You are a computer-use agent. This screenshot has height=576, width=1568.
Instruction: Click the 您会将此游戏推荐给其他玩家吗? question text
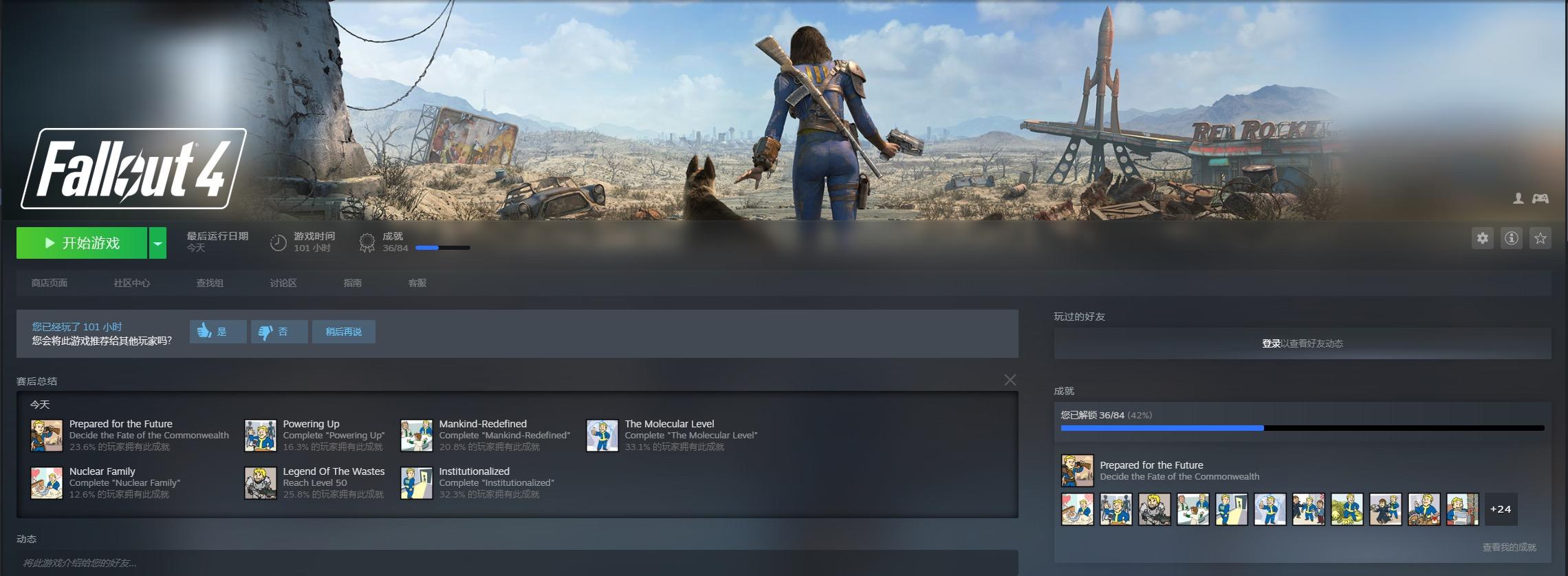click(x=102, y=341)
